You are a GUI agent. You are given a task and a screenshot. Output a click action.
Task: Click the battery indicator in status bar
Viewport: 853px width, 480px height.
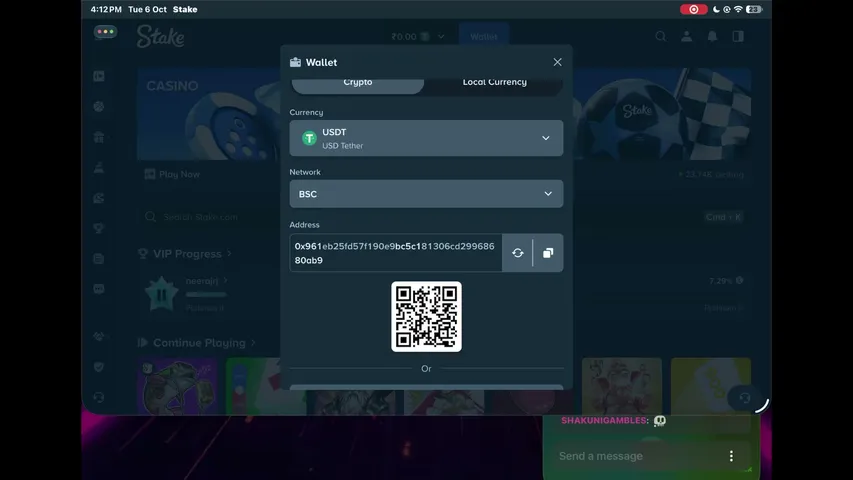(754, 9)
